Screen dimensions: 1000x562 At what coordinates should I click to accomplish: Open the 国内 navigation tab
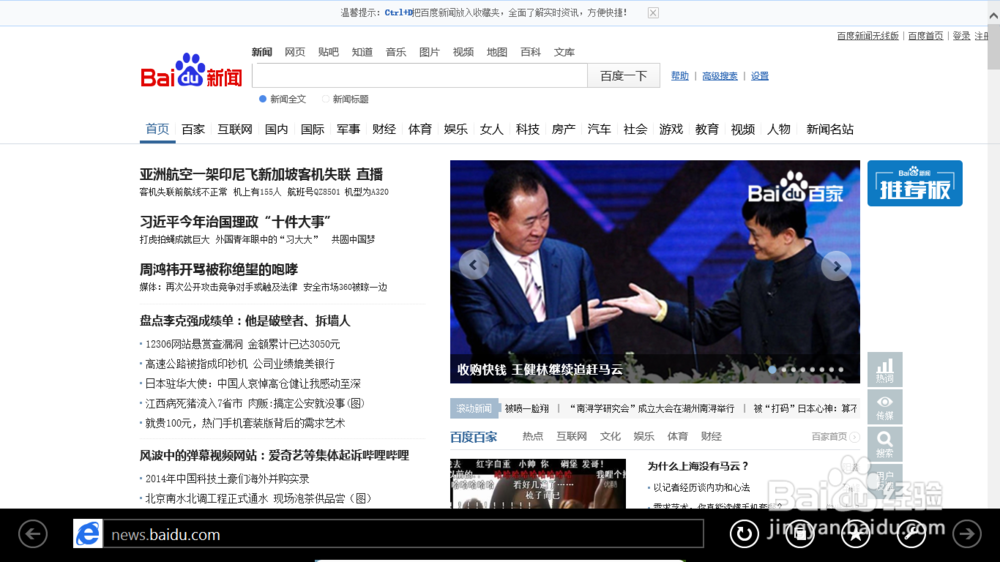pyautogui.click(x=277, y=129)
